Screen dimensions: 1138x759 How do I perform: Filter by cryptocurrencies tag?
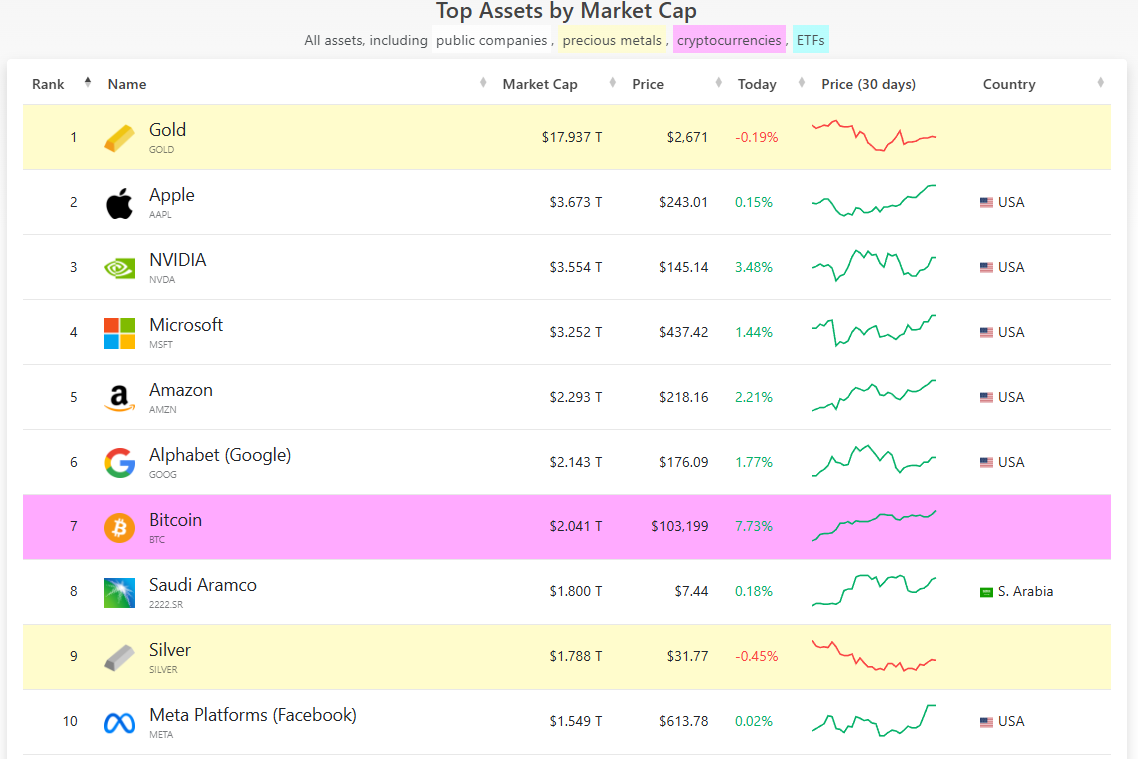pos(729,40)
